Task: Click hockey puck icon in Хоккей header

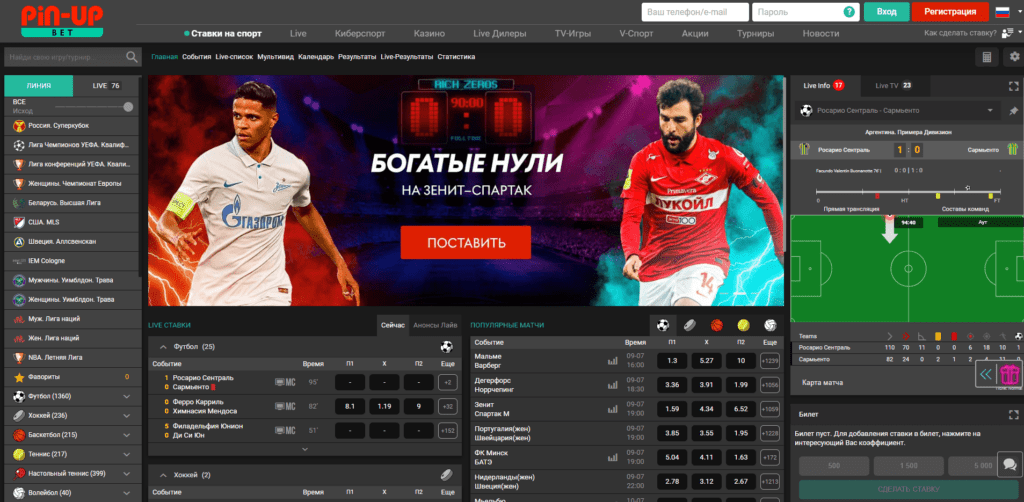Action: click(447, 475)
